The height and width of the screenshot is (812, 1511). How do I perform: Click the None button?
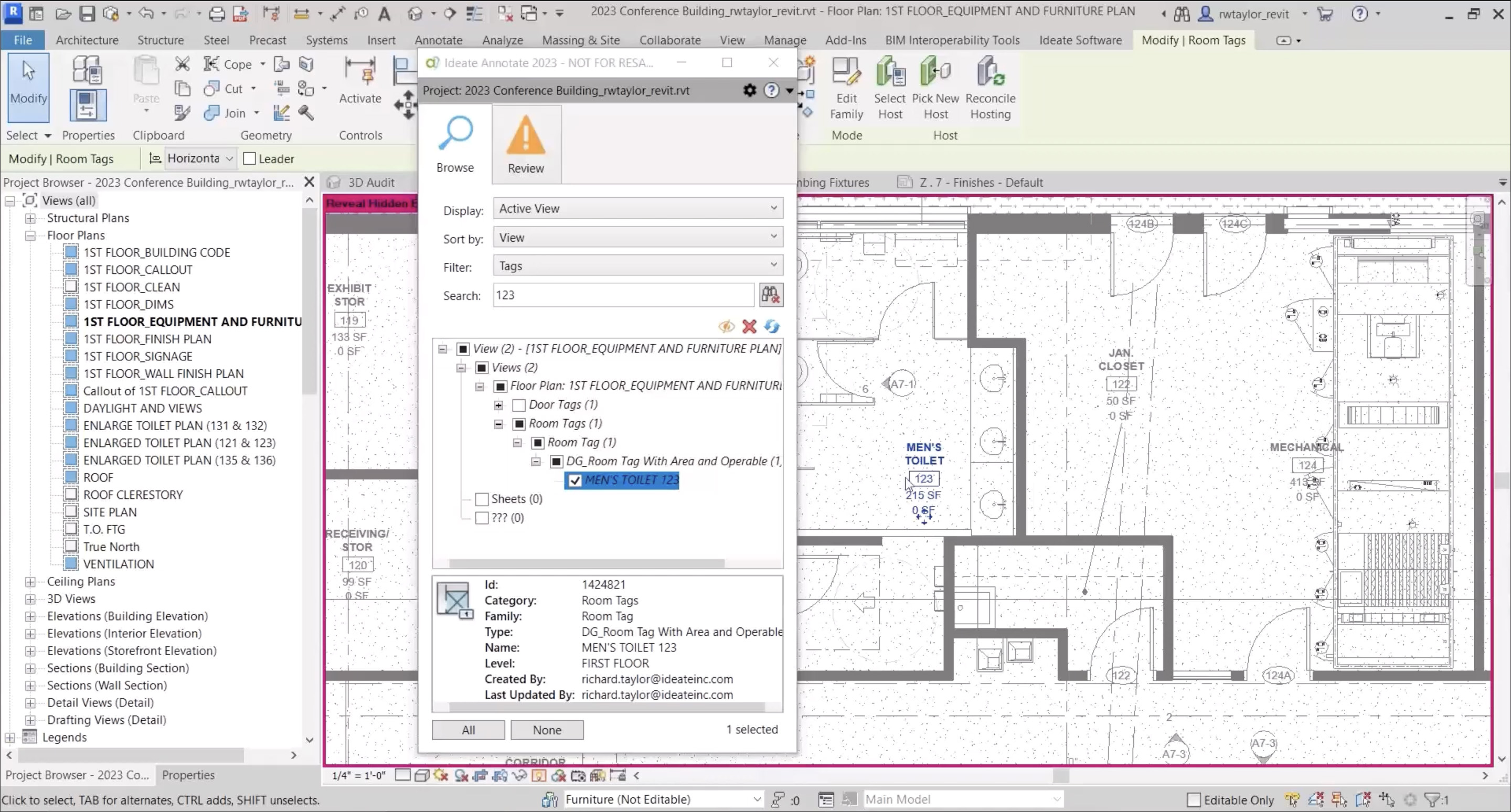[x=547, y=730]
